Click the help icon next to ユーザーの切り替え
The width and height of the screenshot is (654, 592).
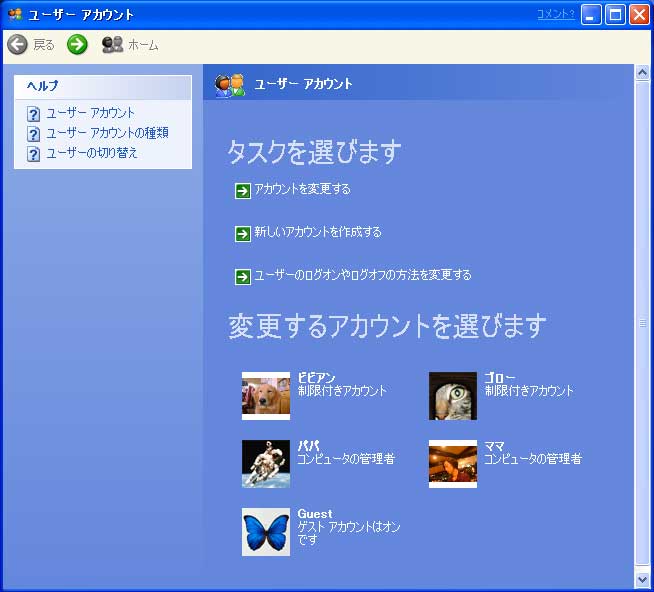pyautogui.click(x=33, y=154)
